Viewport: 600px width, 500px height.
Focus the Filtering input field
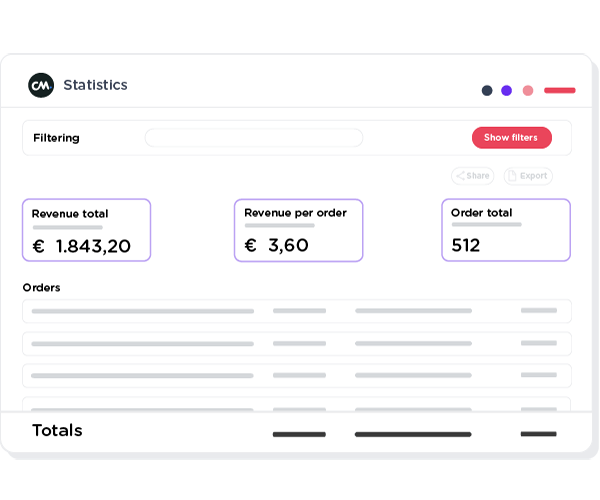(x=254, y=138)
